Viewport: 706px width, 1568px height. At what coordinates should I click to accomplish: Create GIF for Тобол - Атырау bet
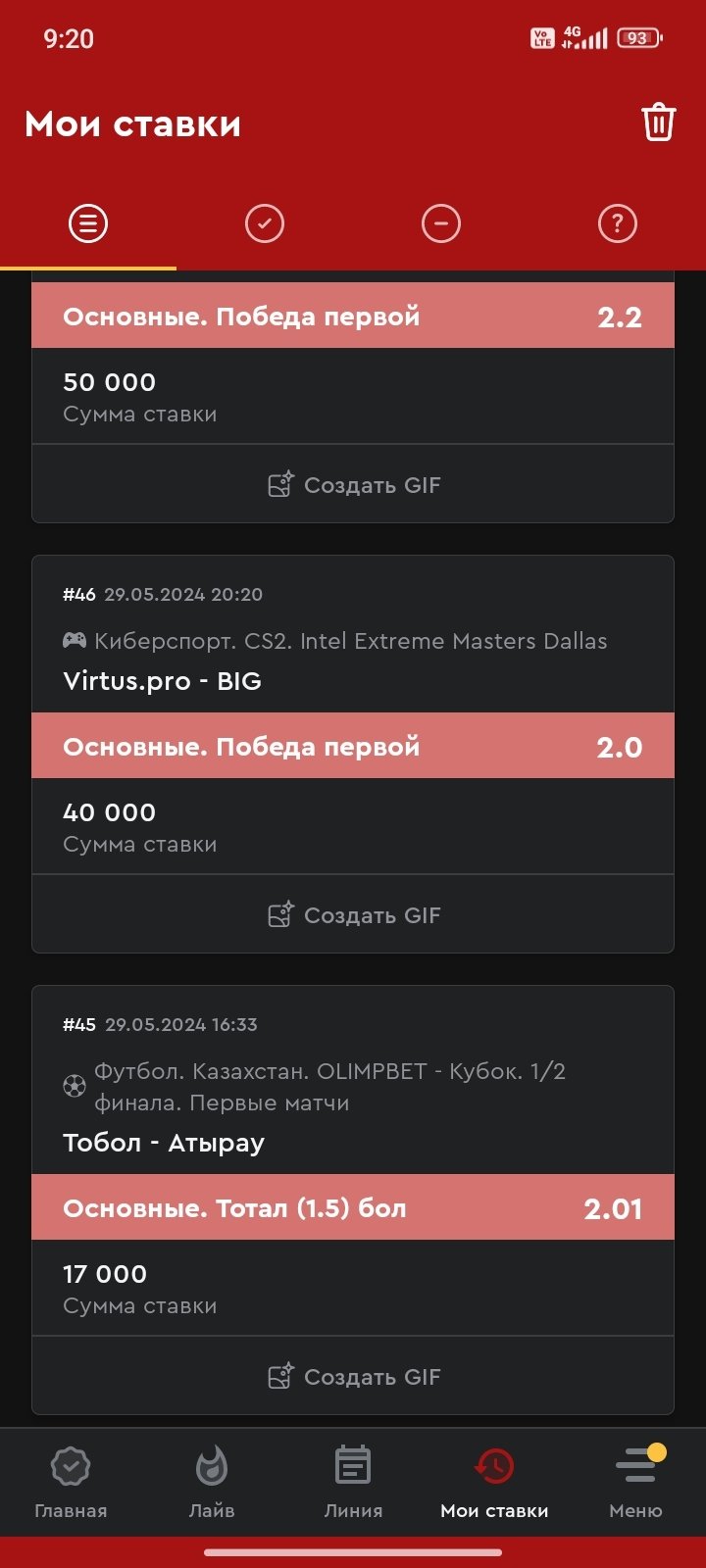(354, 1377)
